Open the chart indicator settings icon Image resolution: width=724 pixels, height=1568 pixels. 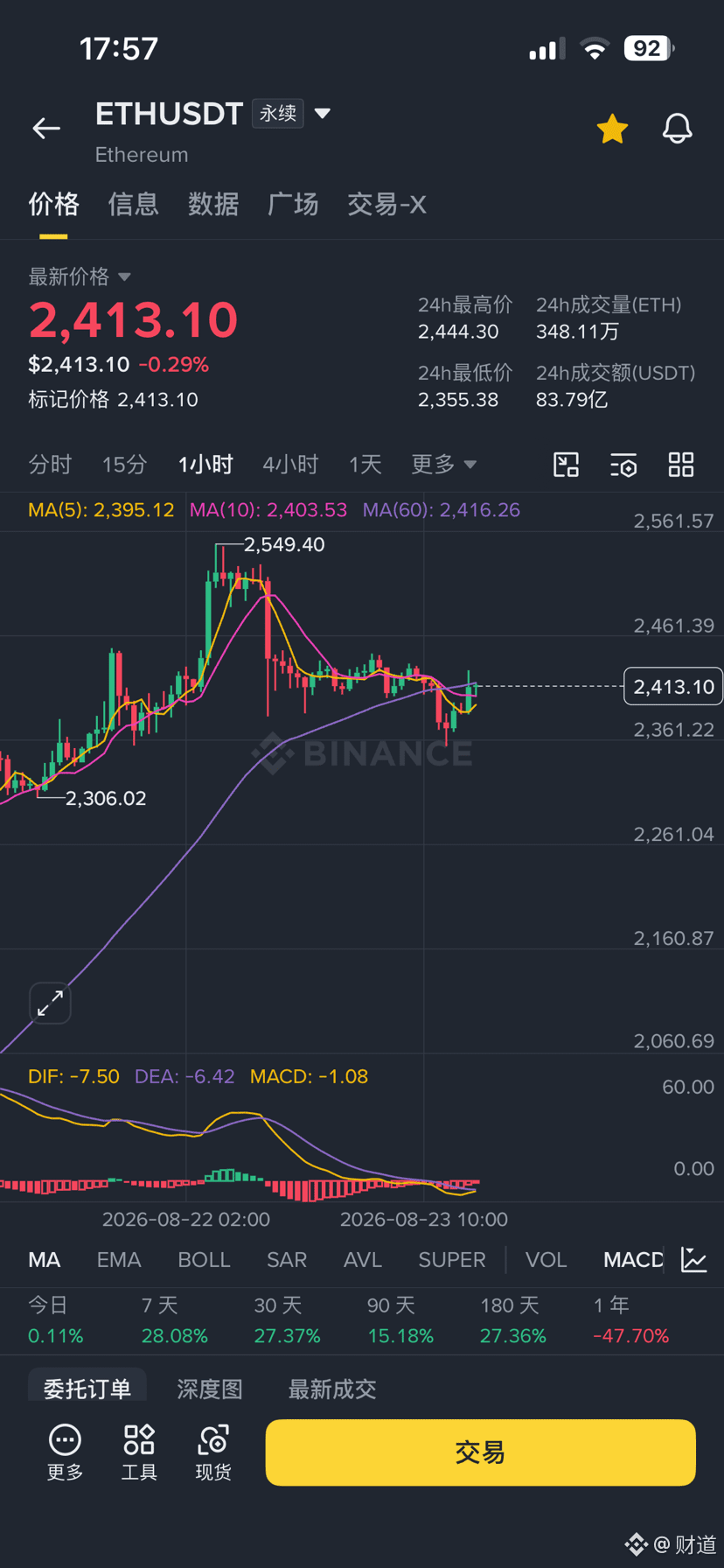pos(623,465)
